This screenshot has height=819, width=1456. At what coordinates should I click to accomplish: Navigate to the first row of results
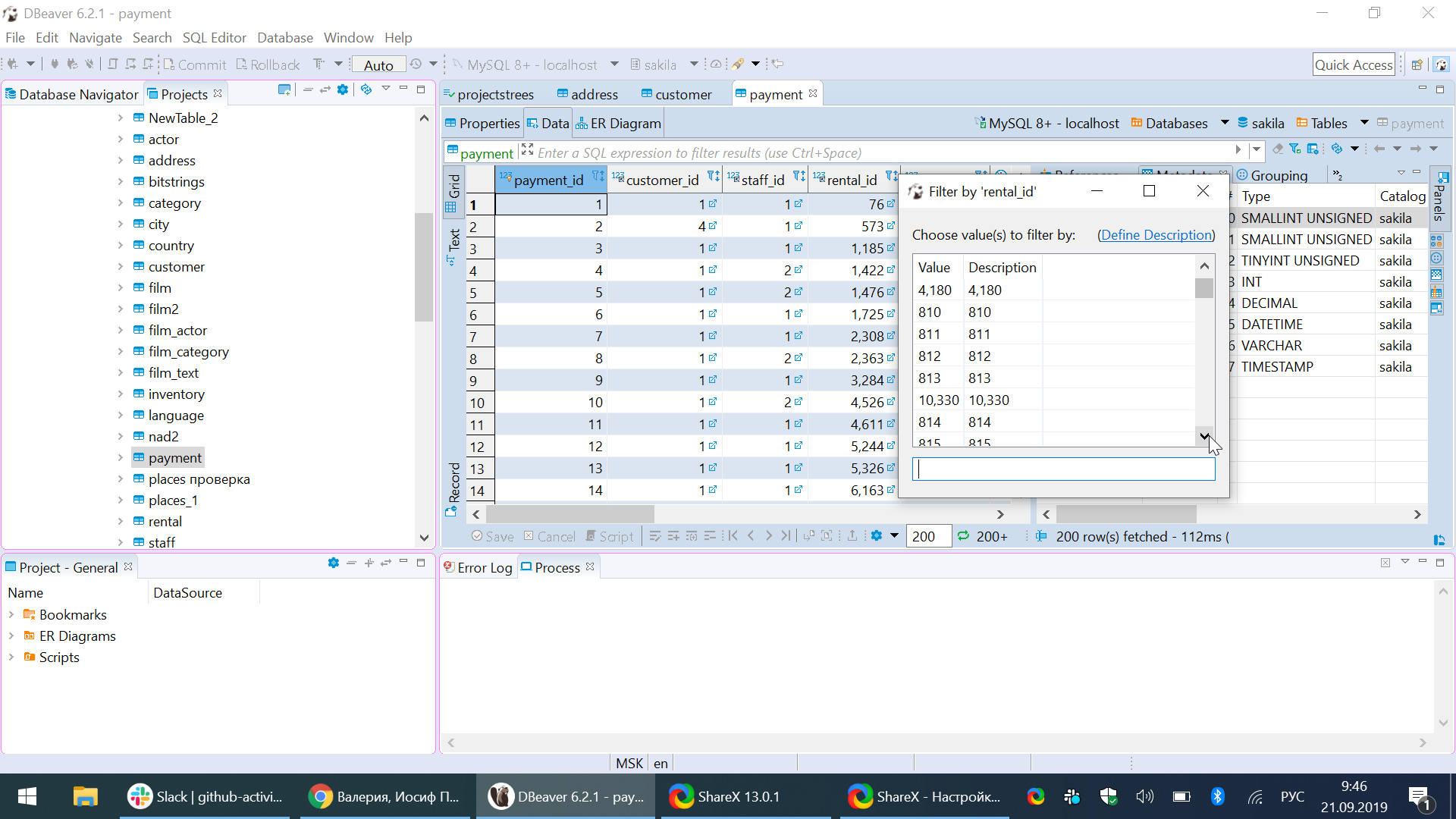733,536
